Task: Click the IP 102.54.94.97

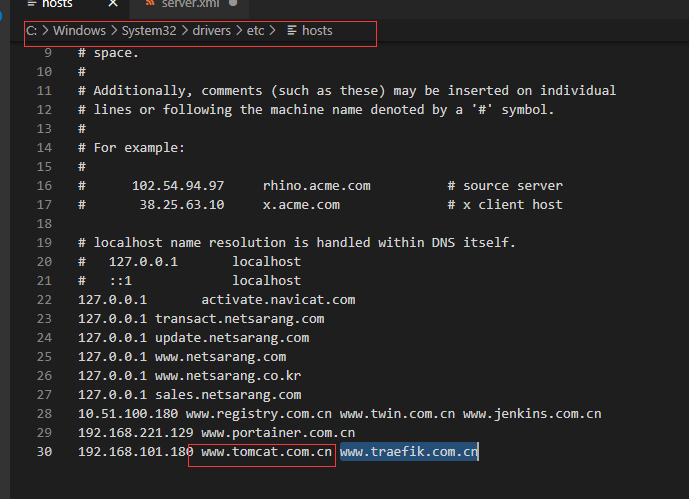Action: 178,186
